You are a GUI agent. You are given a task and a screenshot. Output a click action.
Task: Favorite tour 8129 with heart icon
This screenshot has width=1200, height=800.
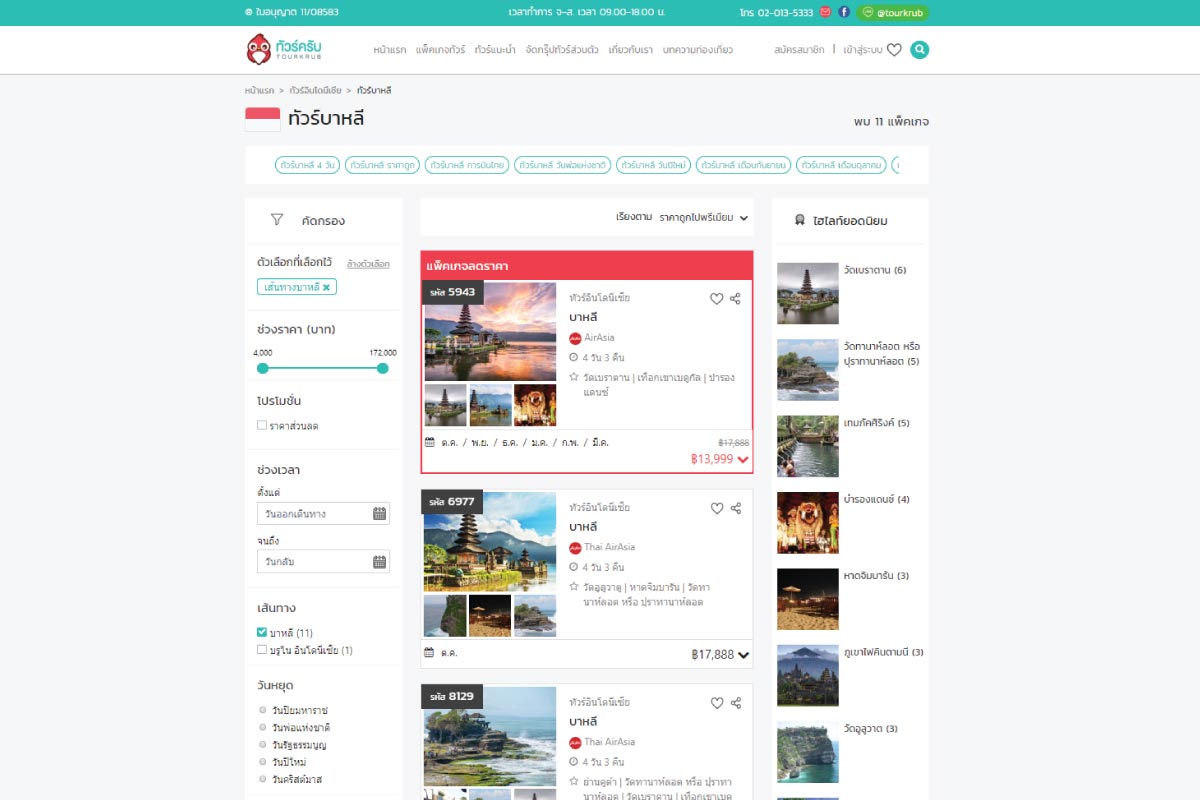click(716, 703)
